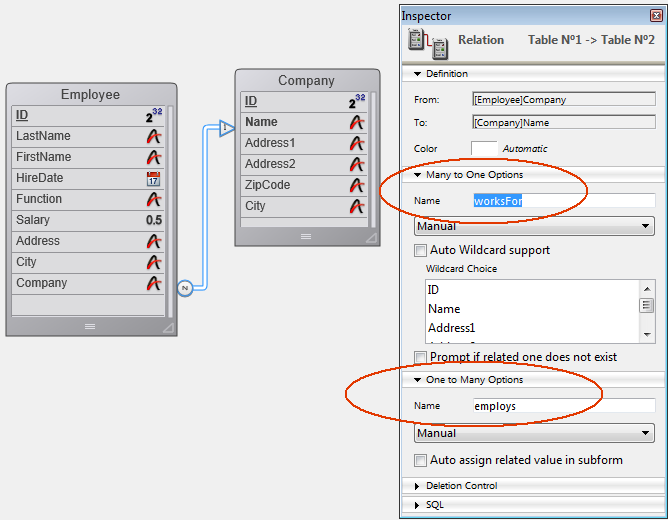Click the Relation icon in Inspector header
The width and height of the screenshot is (668, 520).
tap(428, 41)
